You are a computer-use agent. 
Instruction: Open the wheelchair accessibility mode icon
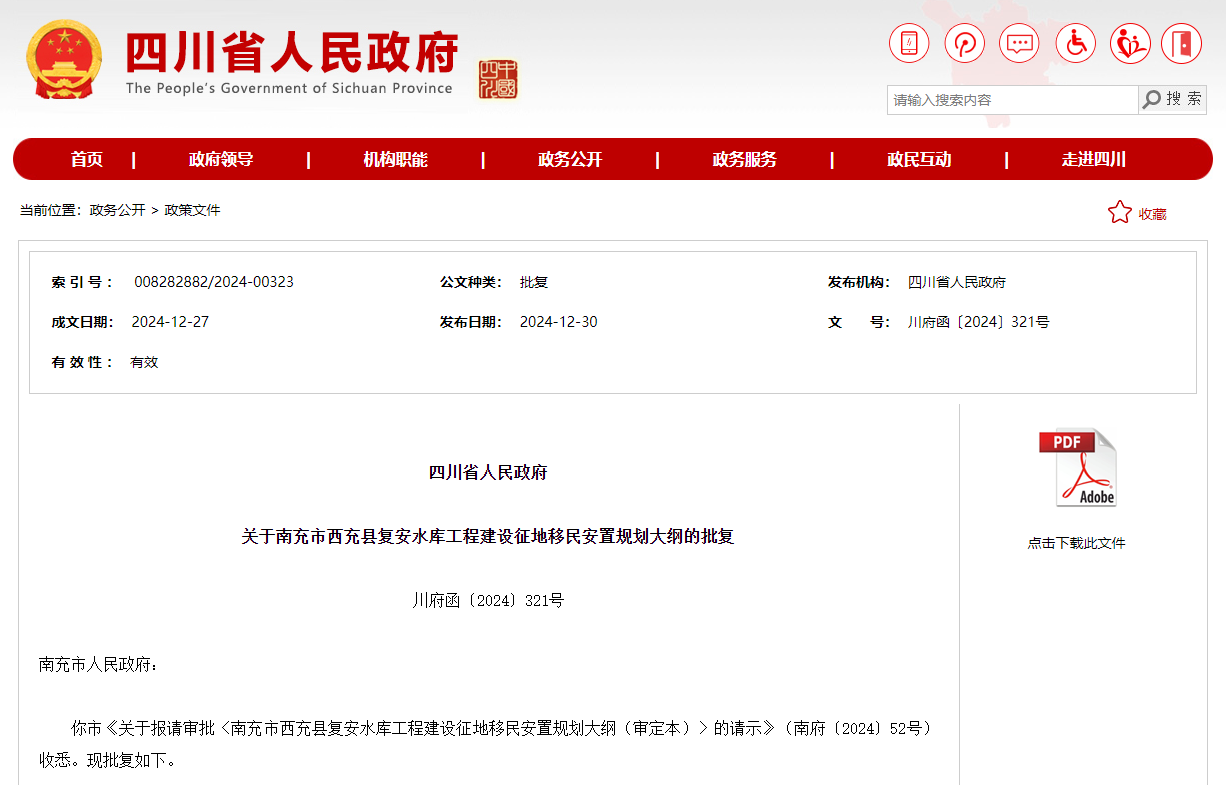click(x=1076, y=43)
